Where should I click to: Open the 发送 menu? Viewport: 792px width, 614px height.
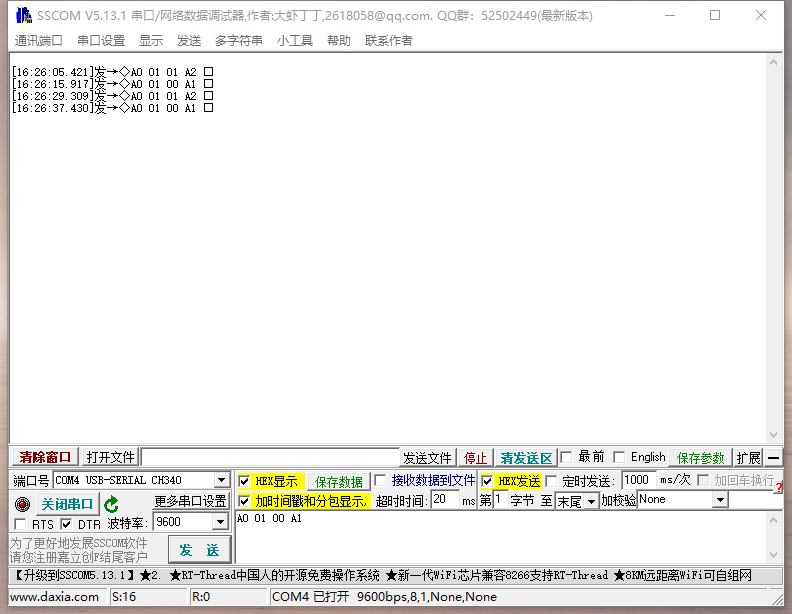(x=189, y=40)
